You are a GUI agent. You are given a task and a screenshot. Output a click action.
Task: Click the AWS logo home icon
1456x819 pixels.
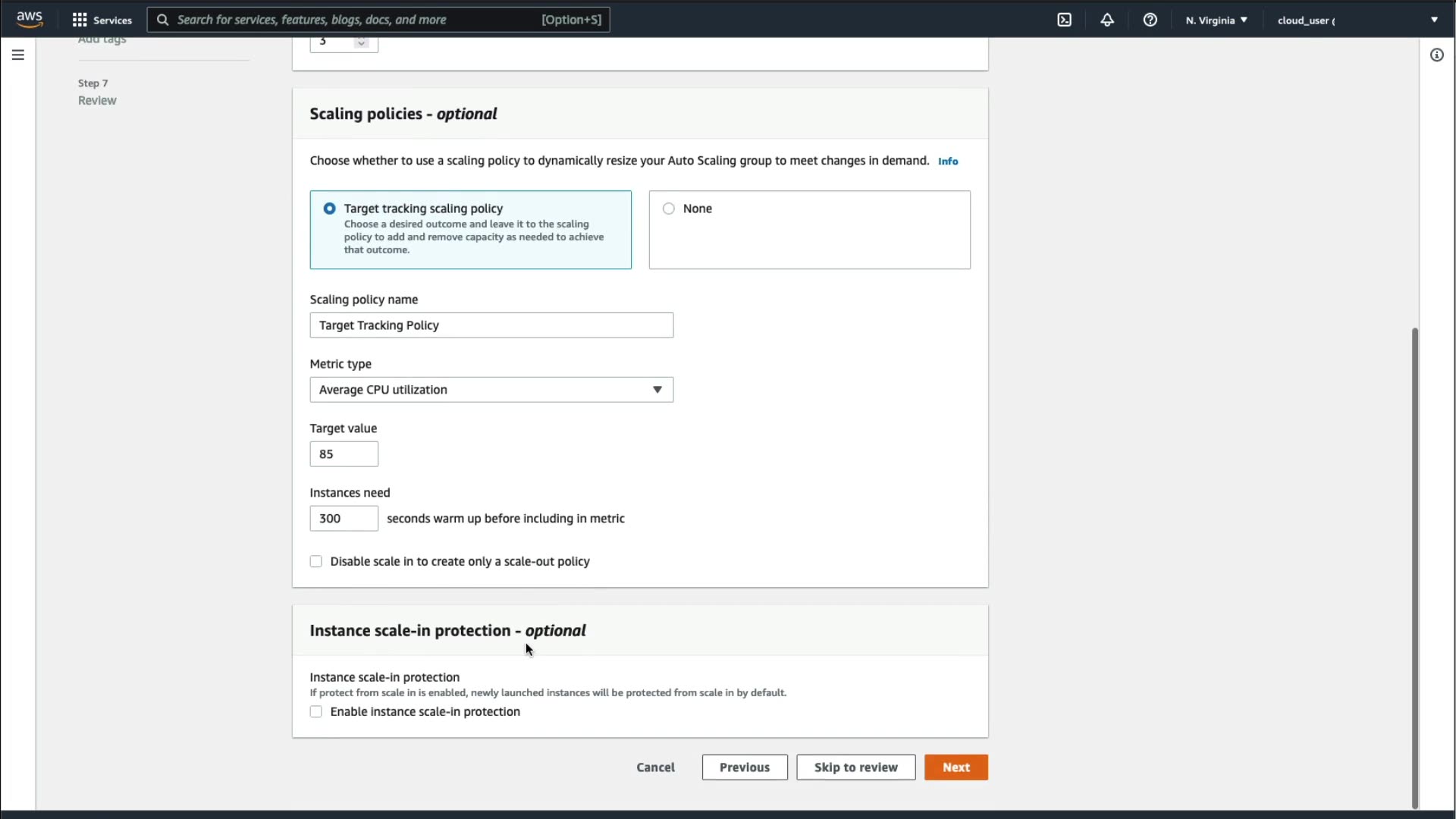click(x=30, y=19)
